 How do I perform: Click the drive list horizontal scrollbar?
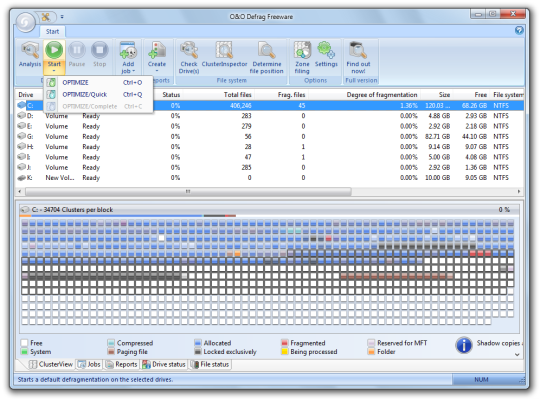[188, 191]
